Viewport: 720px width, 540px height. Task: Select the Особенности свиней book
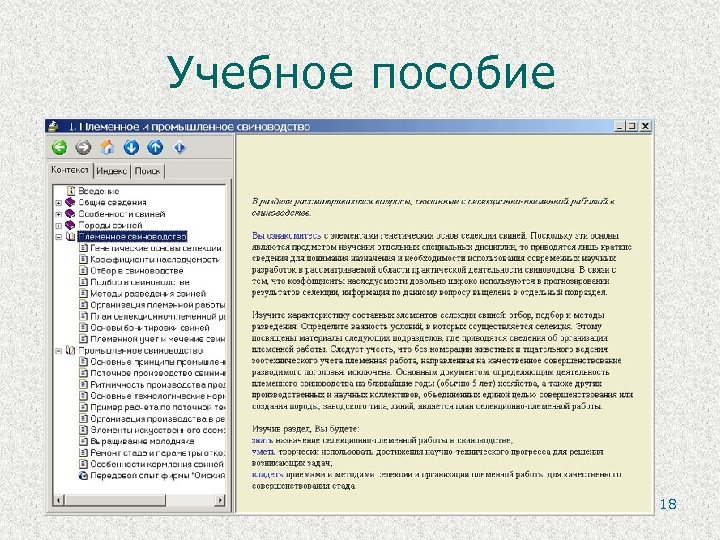tap(121, 214)
